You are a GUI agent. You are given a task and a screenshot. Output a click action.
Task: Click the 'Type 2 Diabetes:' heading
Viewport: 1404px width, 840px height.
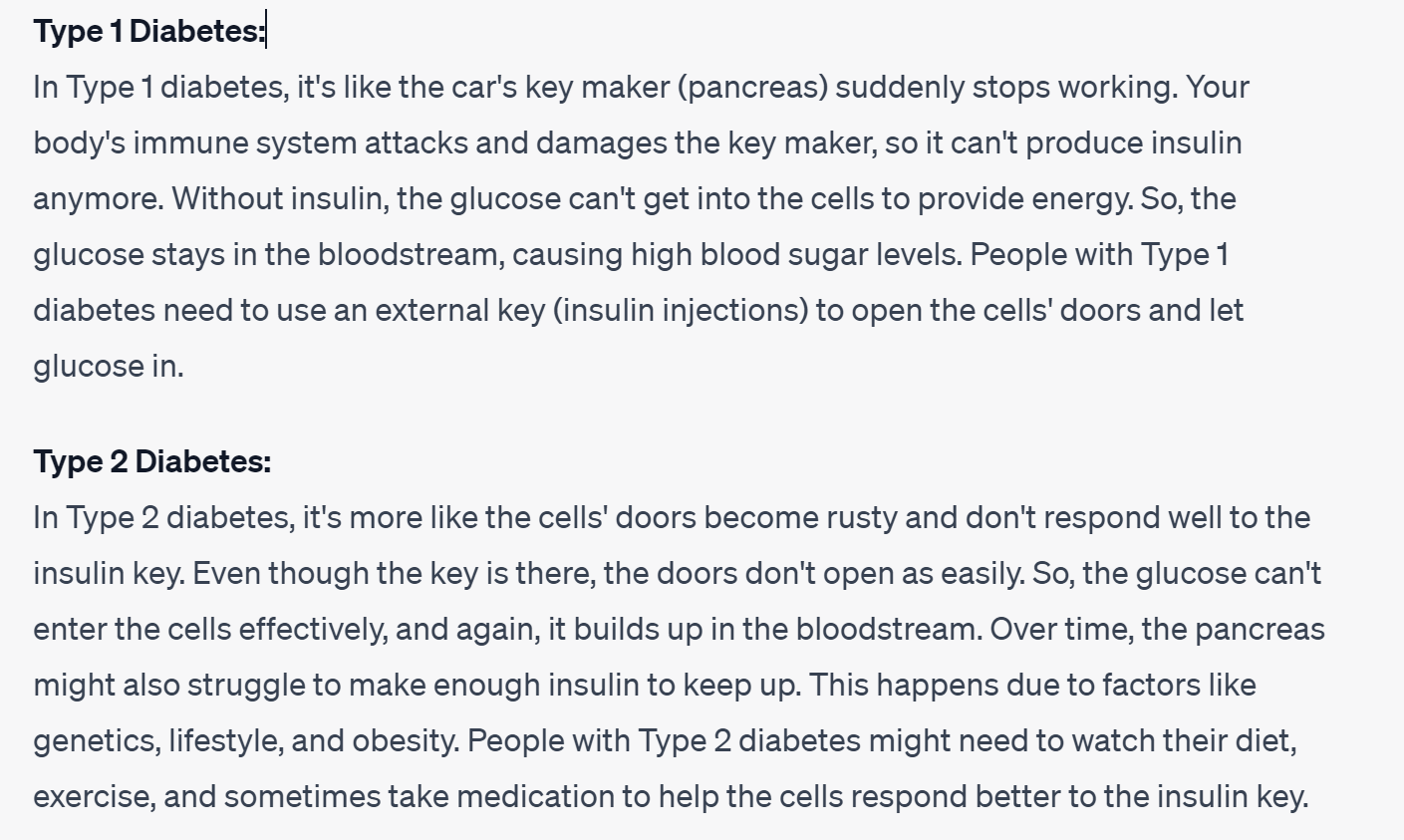pos(152,461)
